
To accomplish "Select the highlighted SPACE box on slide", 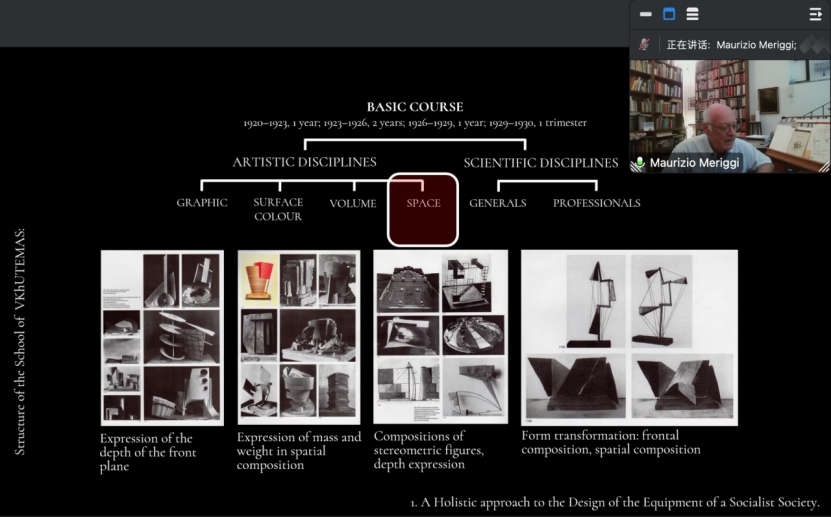I will coord(423,210).
